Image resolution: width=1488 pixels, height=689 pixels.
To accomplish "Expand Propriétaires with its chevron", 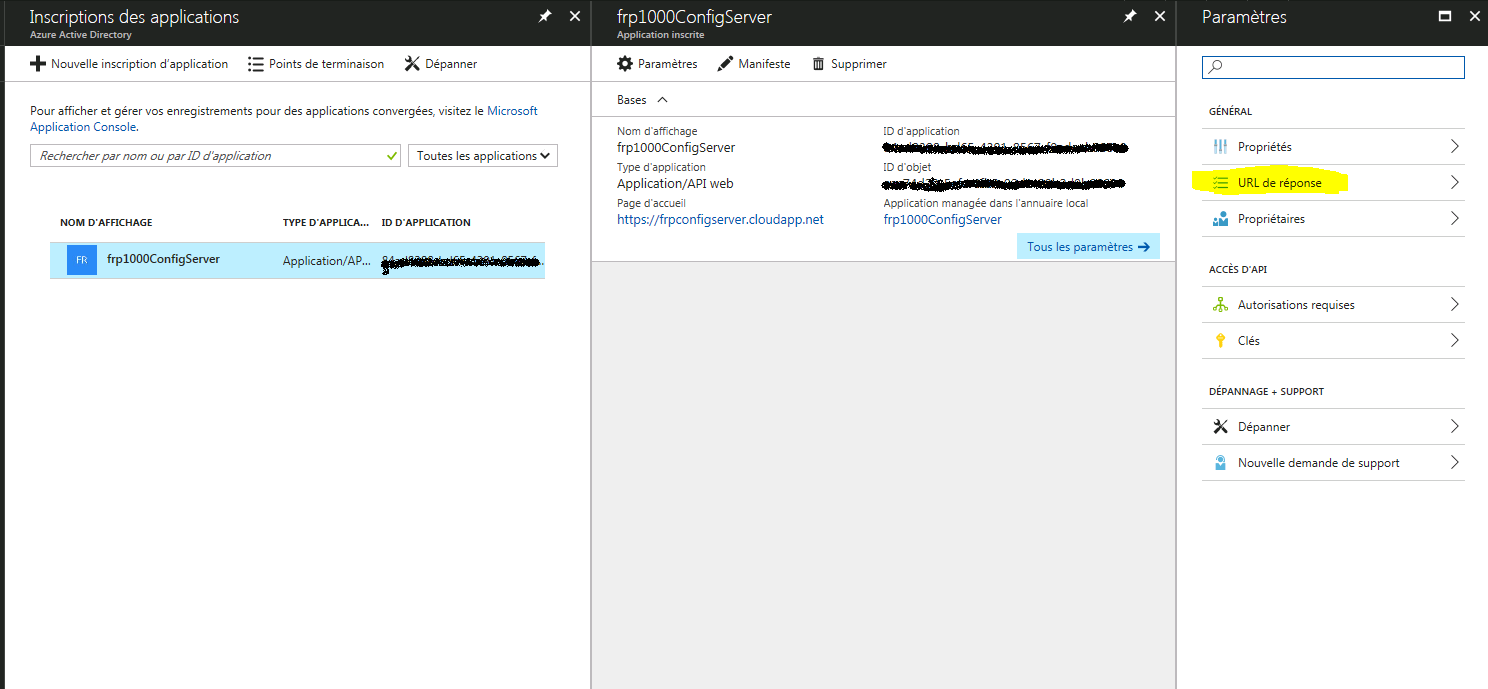I will click(1454, 219).
